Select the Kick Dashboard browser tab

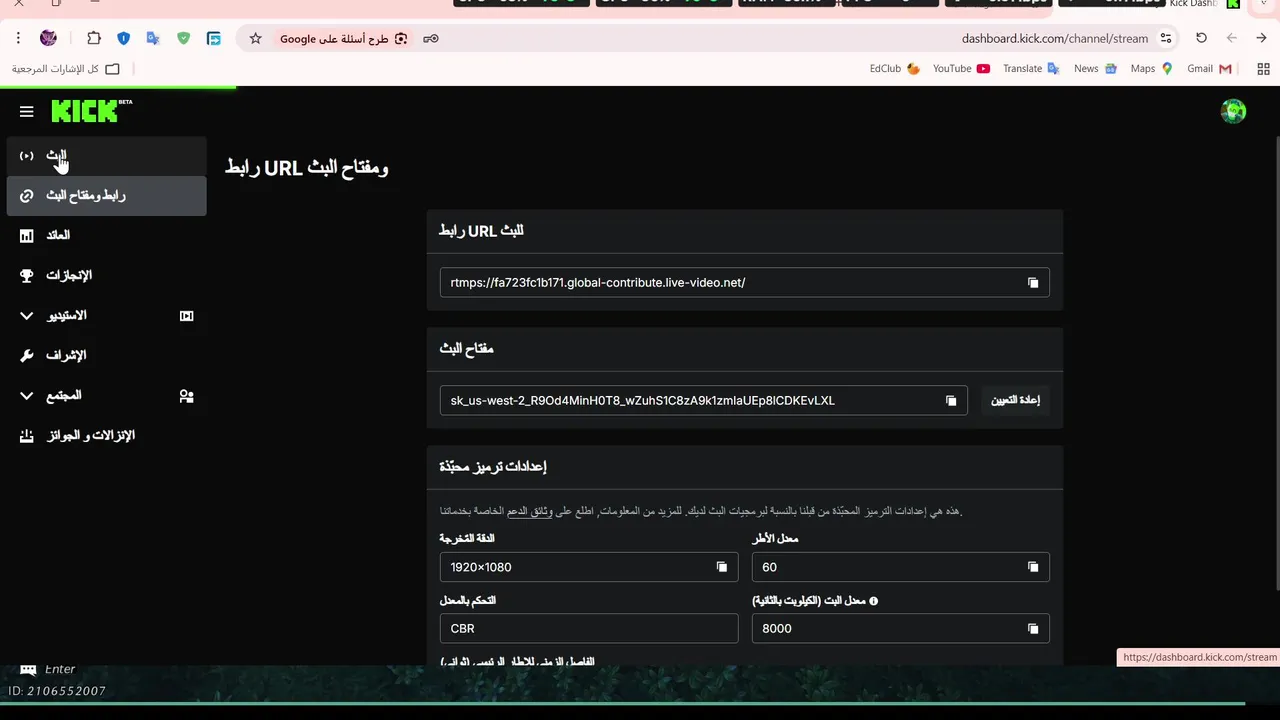tap(1204, 4)
